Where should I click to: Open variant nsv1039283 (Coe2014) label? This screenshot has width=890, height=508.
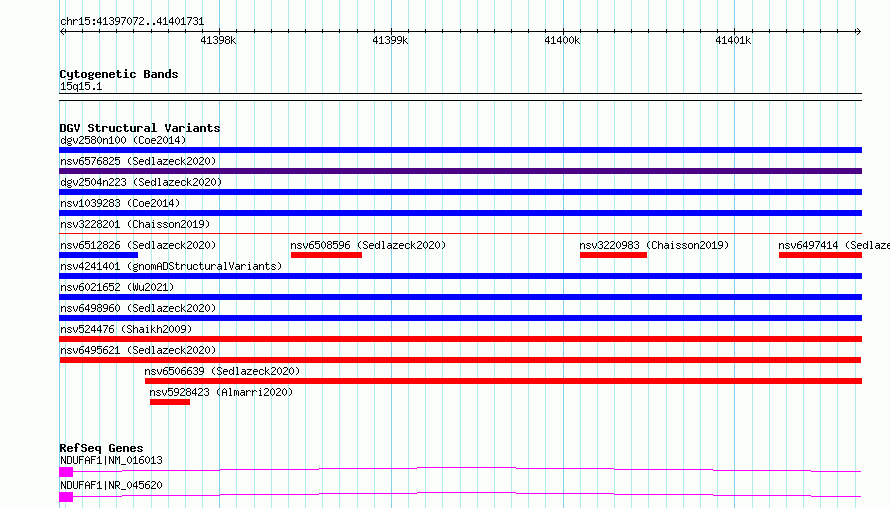[120, 203]
